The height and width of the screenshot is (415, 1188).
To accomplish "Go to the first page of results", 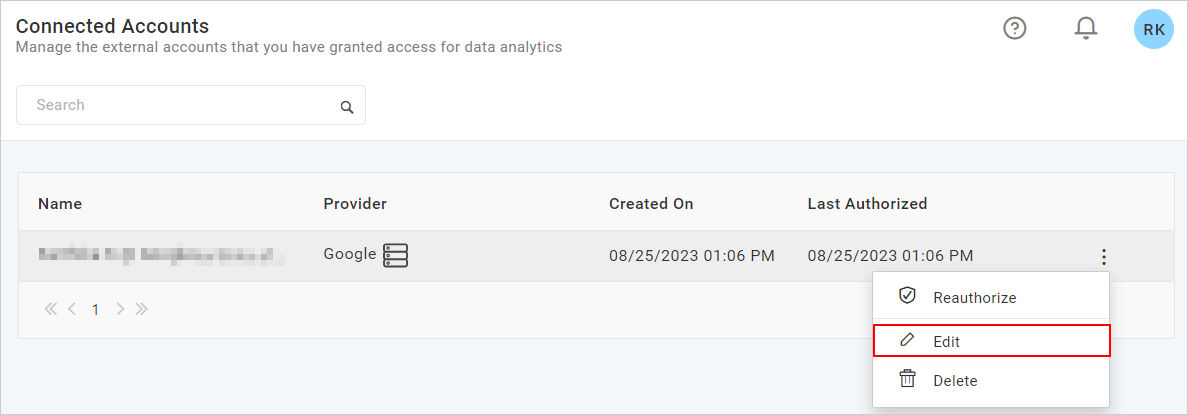I will 50,309.
